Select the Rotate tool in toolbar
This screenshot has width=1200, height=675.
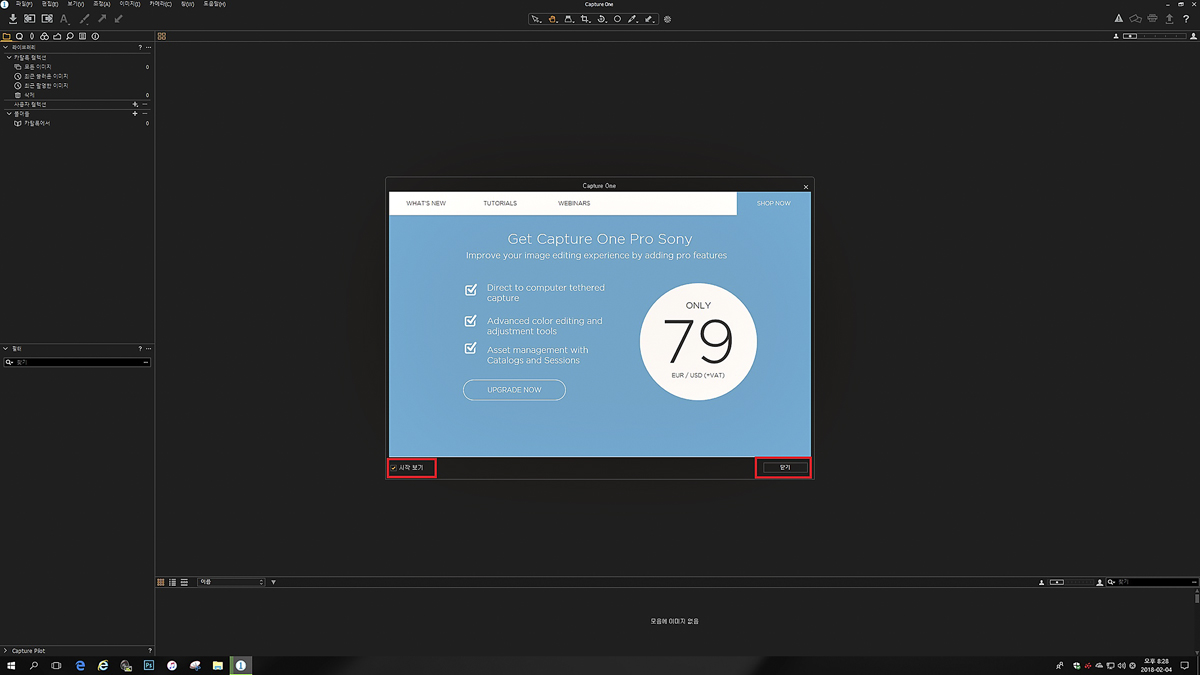tap(601, 19)
